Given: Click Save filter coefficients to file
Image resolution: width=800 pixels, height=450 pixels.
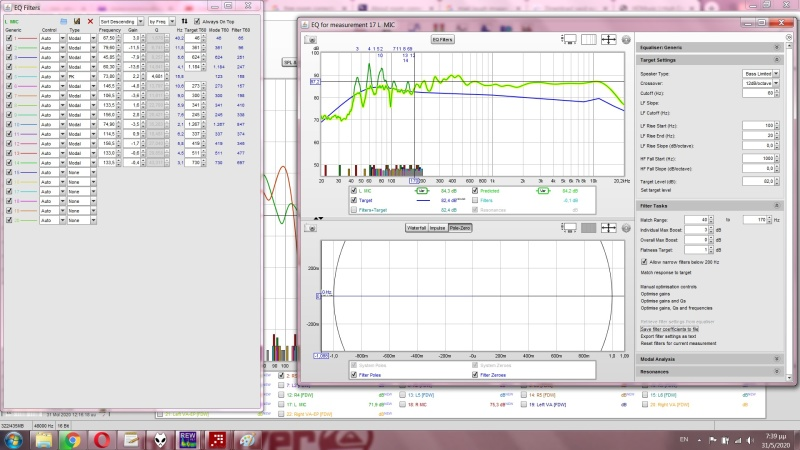Looking at the screenshot, I should click(x=669, y=329).
